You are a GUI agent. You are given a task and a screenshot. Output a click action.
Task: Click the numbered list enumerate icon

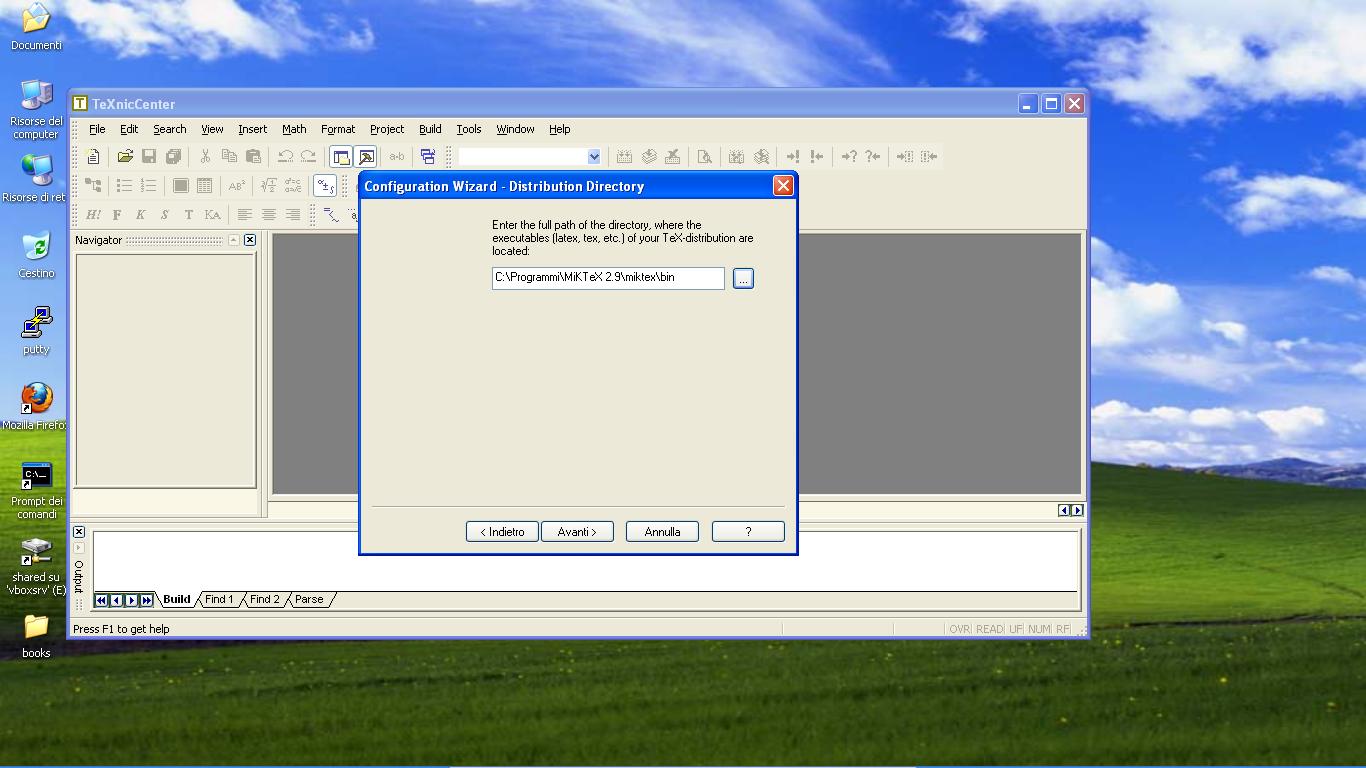click(149, 185)
